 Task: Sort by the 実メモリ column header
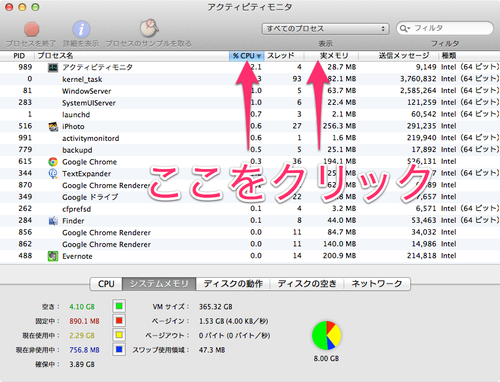331,56
